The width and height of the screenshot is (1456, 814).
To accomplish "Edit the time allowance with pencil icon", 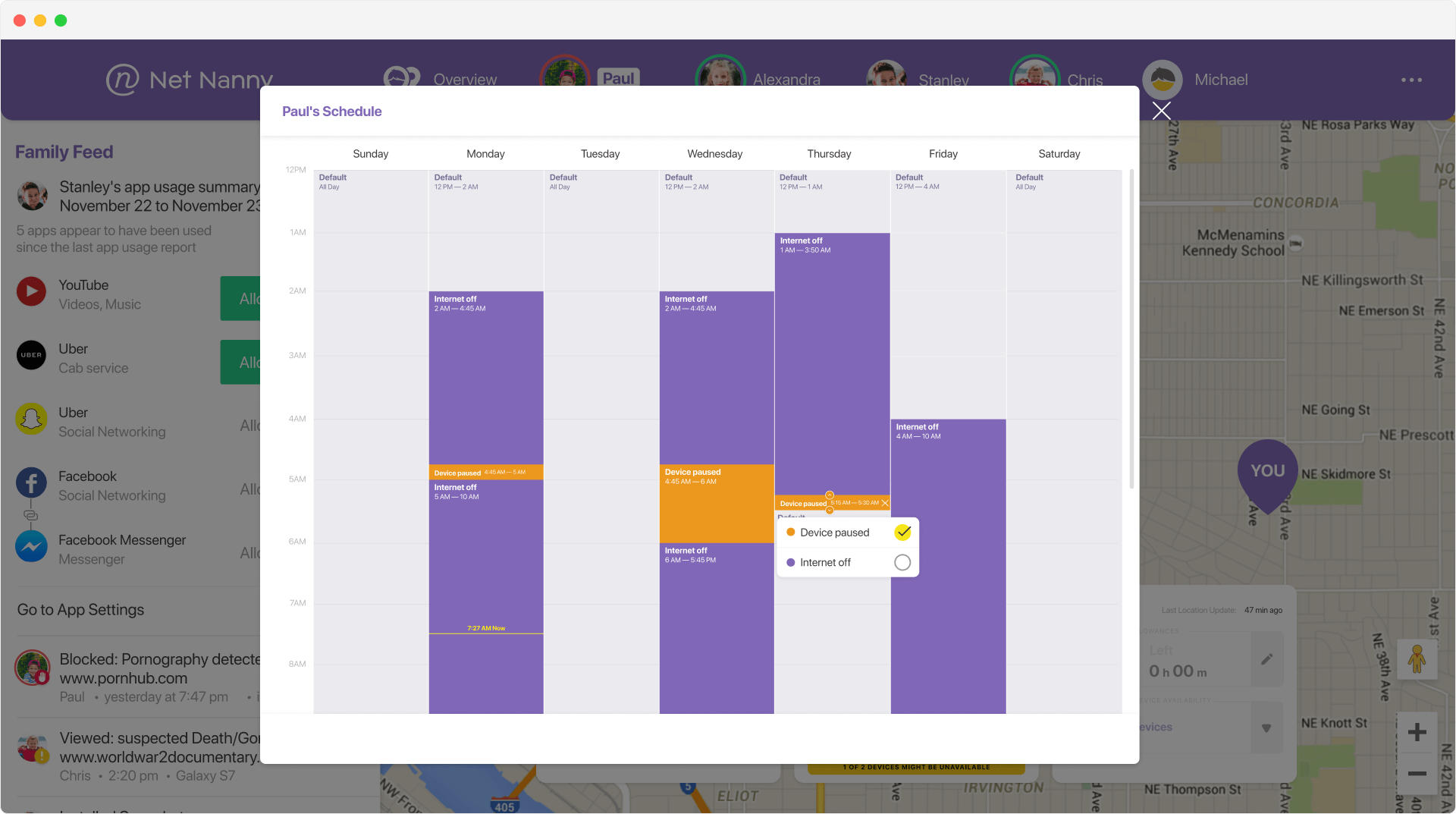I will tap(1266, 659).
